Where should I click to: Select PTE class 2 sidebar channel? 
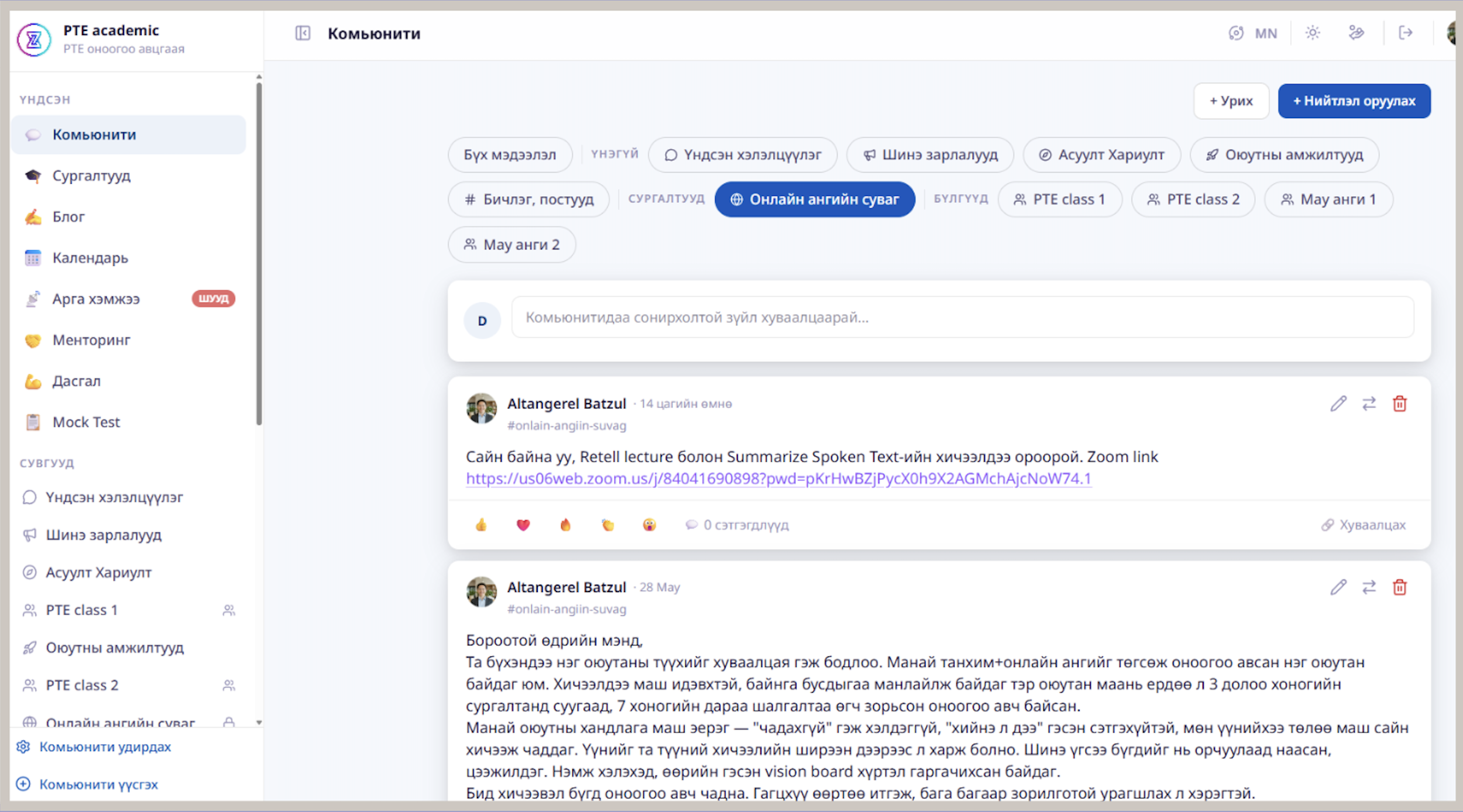coord(129,685)
